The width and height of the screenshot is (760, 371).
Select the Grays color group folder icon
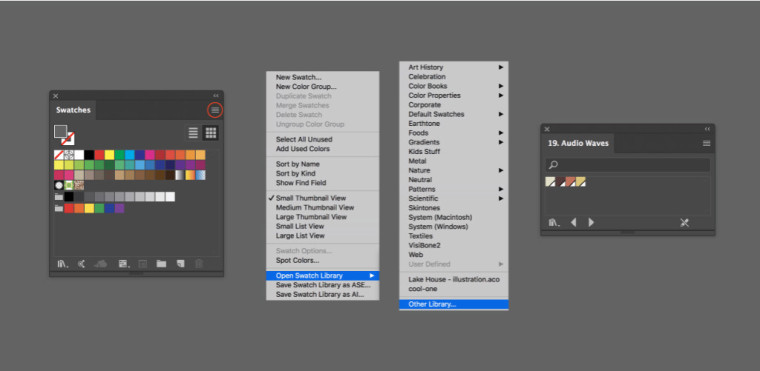pos(59,196)
